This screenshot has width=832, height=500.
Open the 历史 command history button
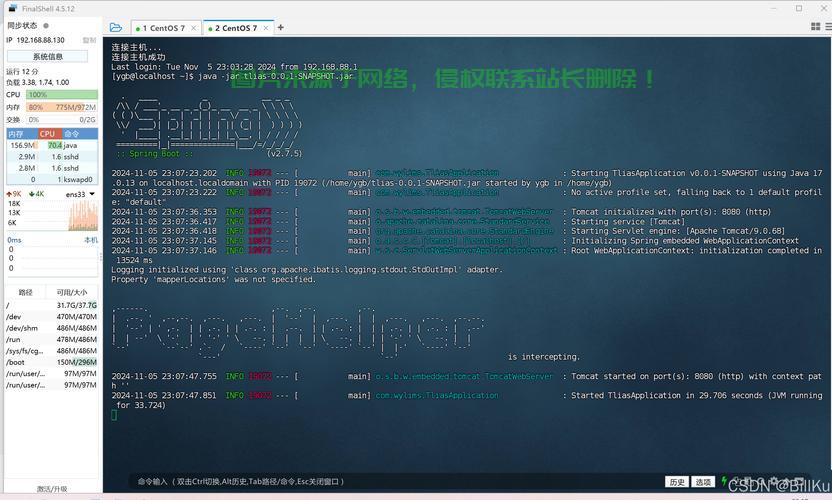677,482
